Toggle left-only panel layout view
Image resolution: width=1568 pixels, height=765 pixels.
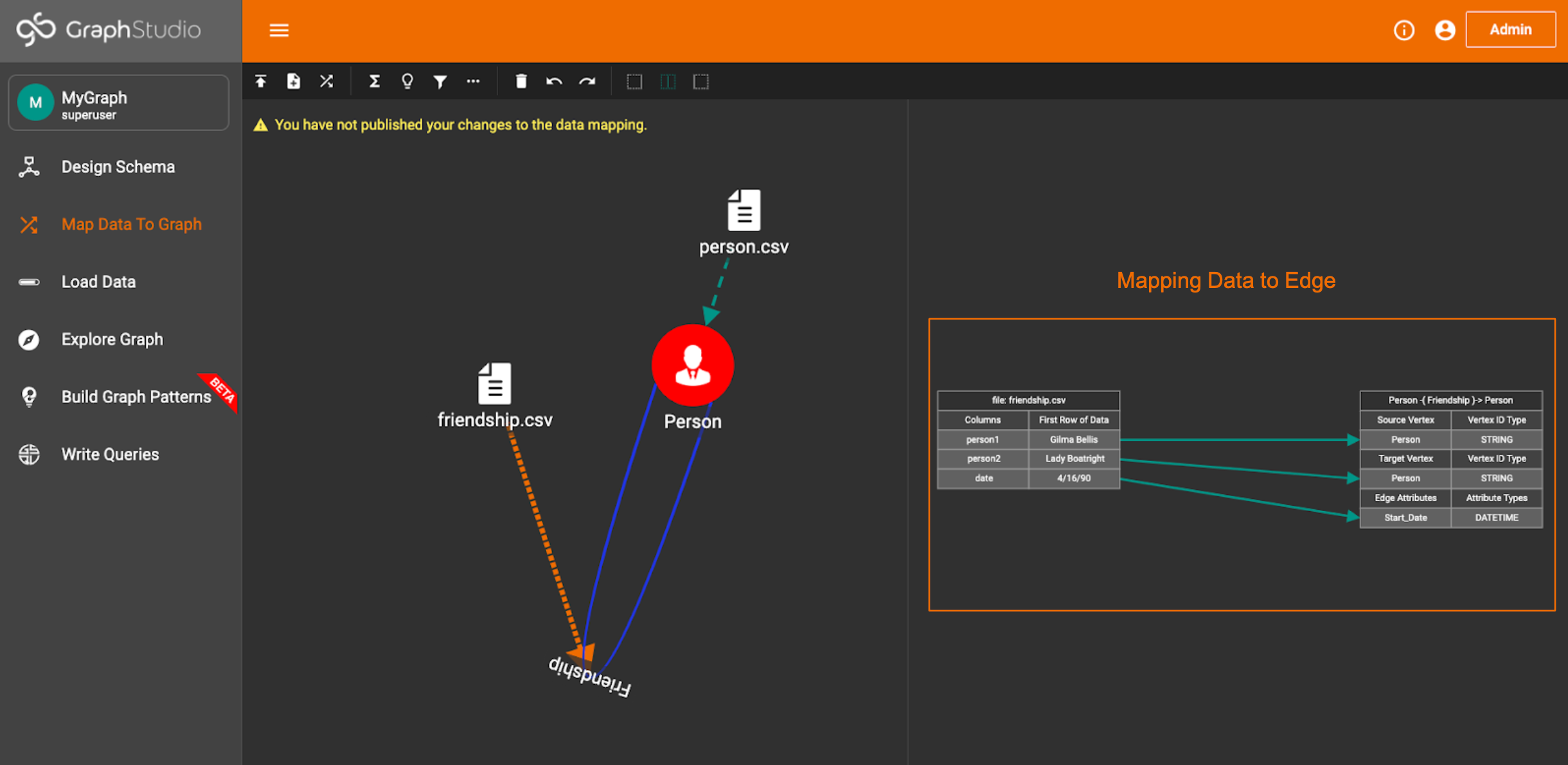coord(634,82)
